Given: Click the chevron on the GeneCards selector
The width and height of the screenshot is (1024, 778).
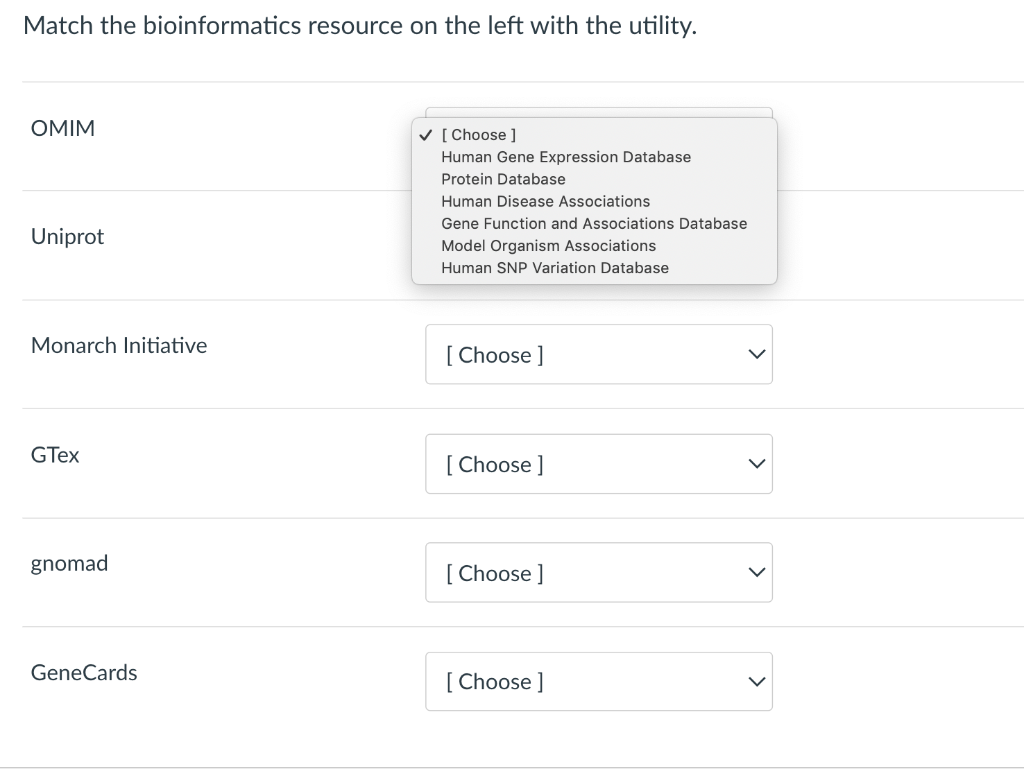Looking at the screenshot, I should coord(755,681).
